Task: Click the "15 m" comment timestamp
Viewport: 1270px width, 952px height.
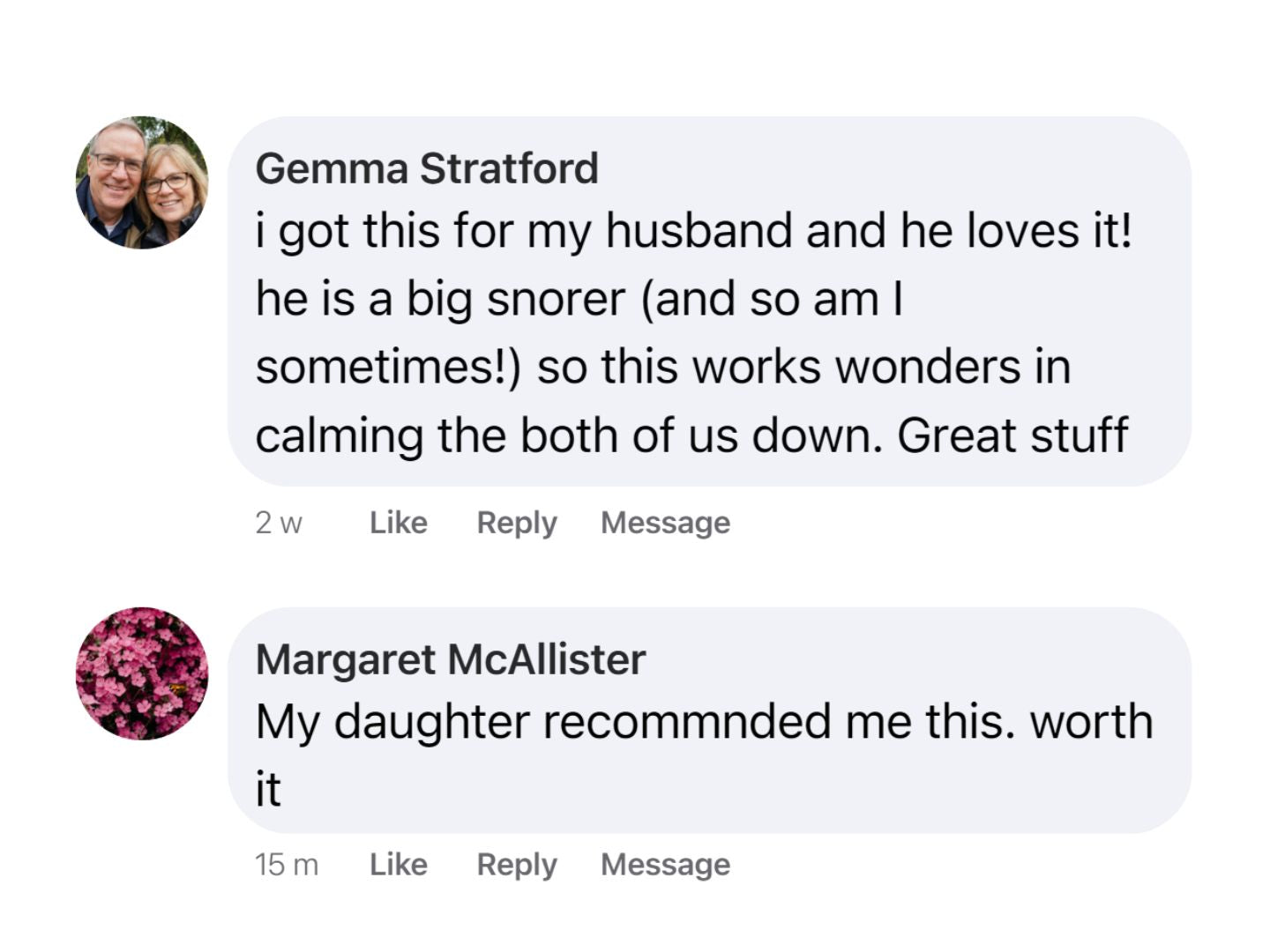Action: (287, 865)
